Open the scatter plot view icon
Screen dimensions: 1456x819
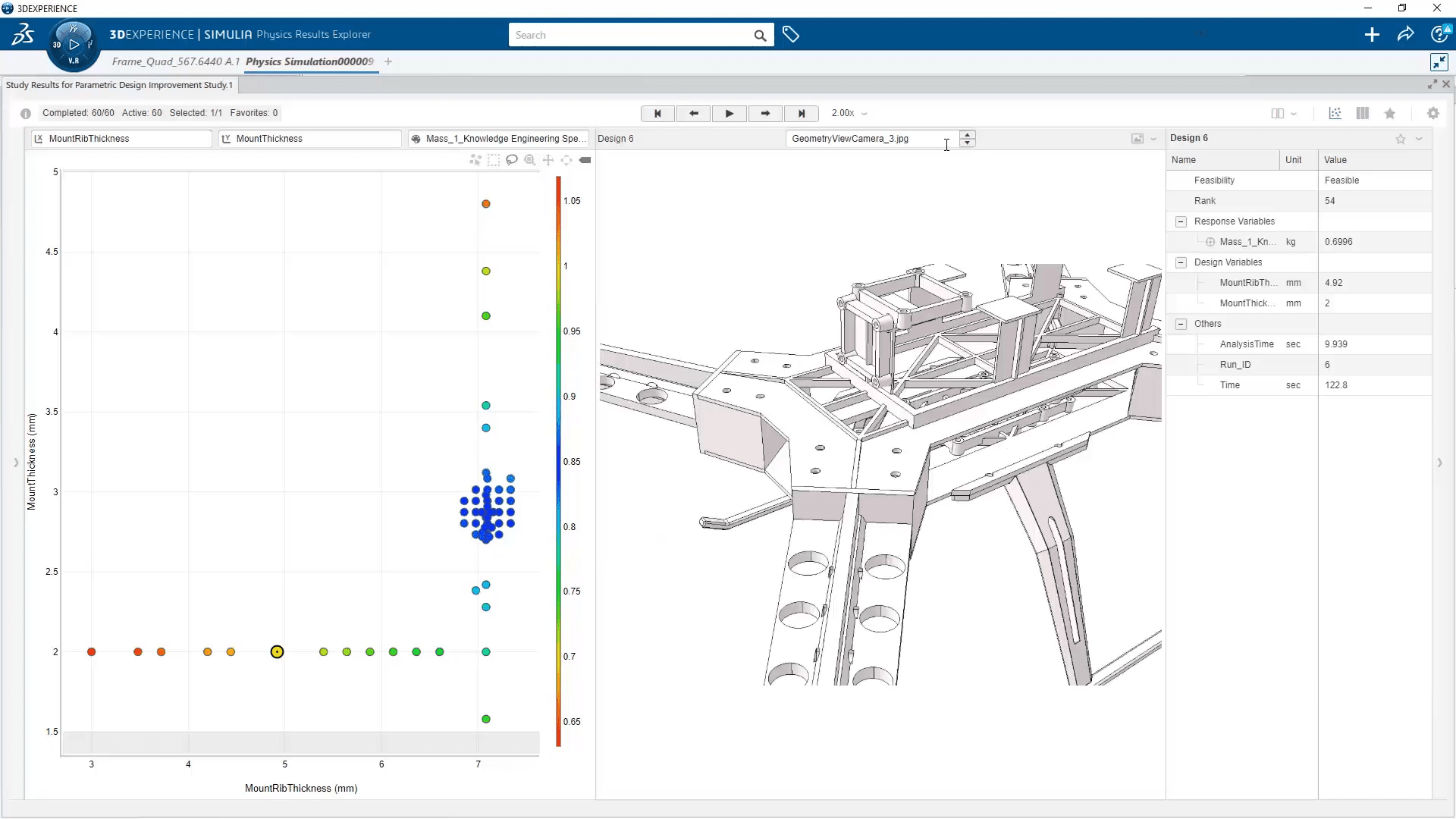1335,114
